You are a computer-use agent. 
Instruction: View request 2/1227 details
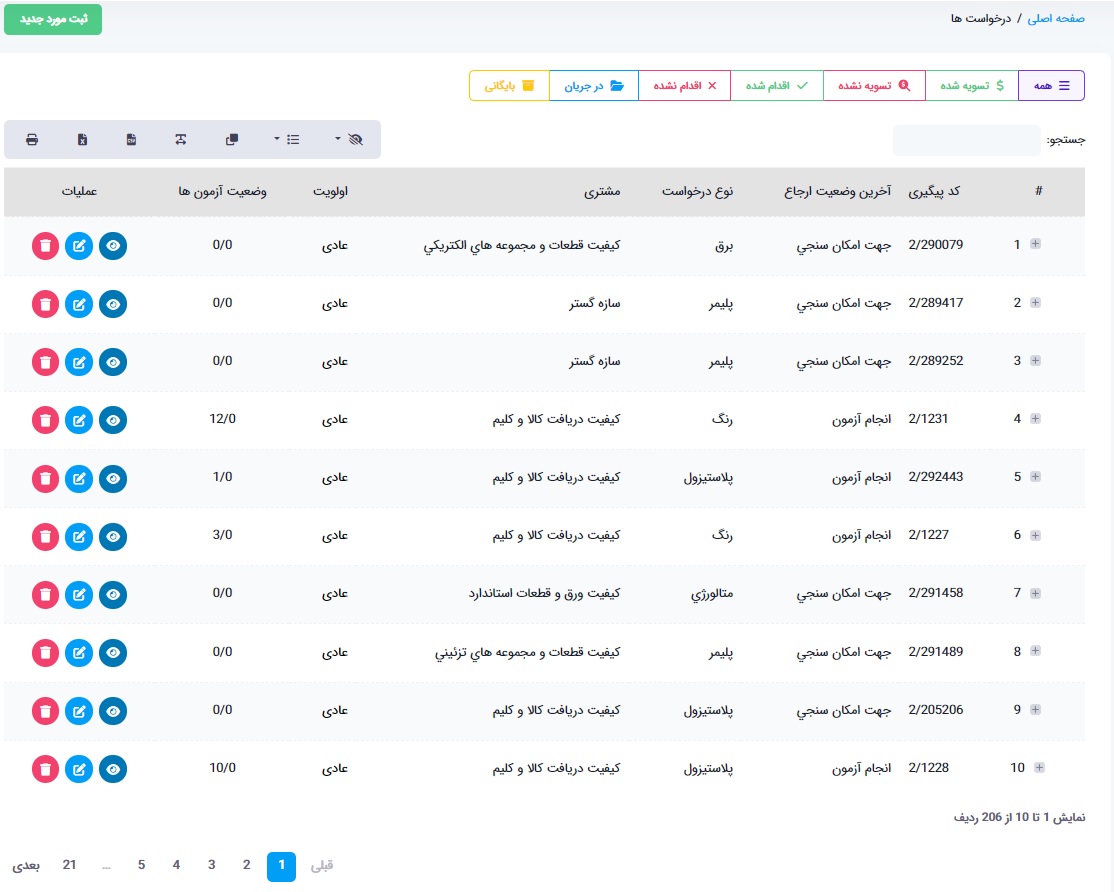tap(113, 536)
